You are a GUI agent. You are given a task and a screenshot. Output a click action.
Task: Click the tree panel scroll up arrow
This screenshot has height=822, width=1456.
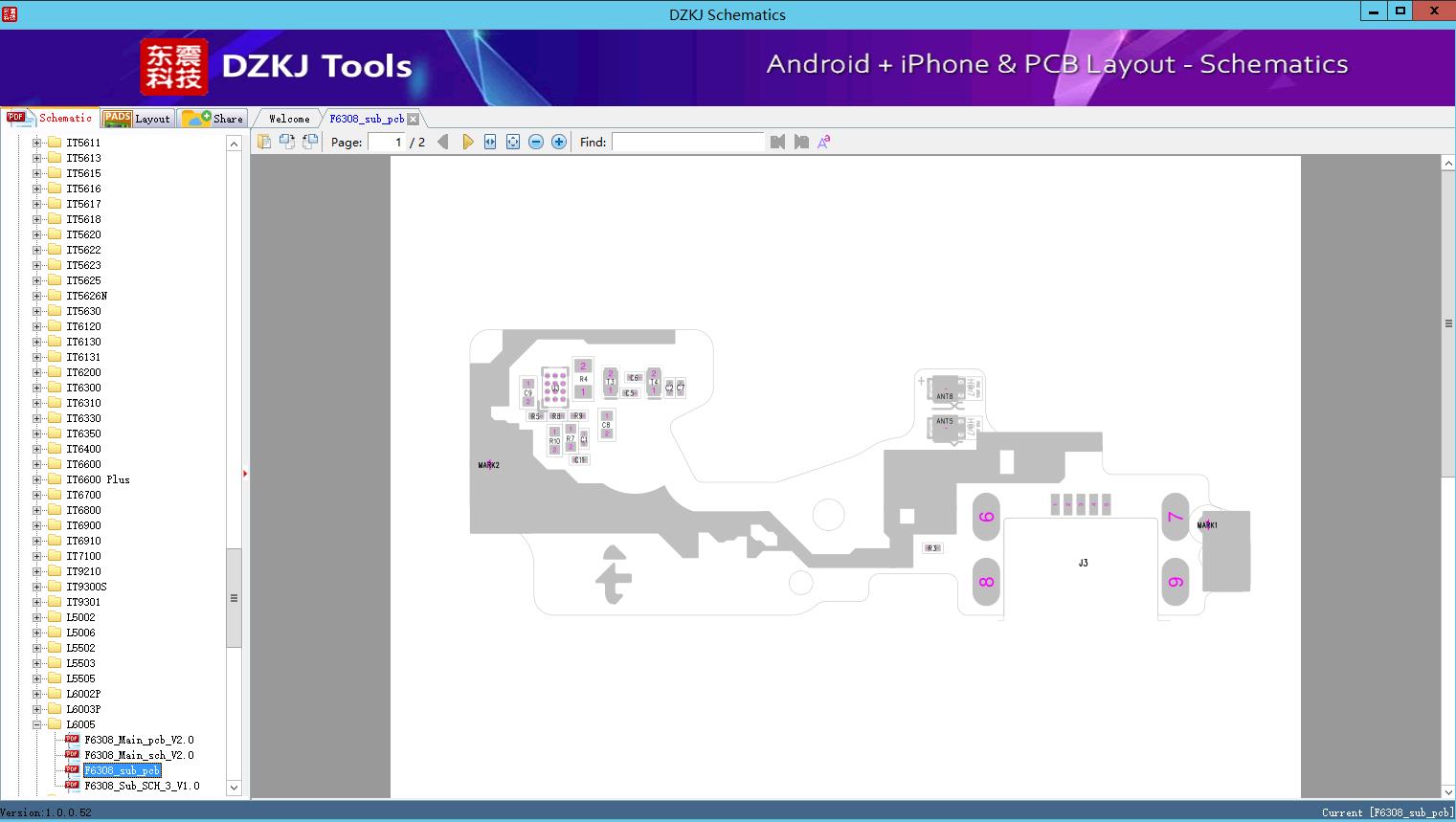[x=234, y=144]
